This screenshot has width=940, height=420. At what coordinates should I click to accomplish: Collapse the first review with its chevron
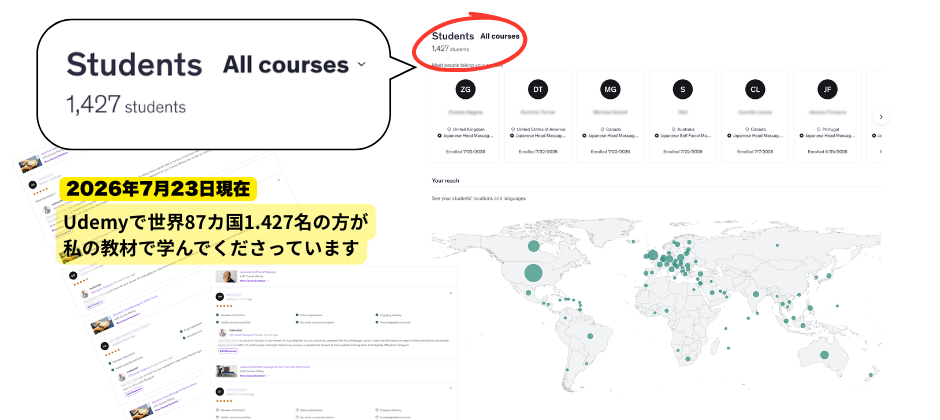[x=450, y=294]
